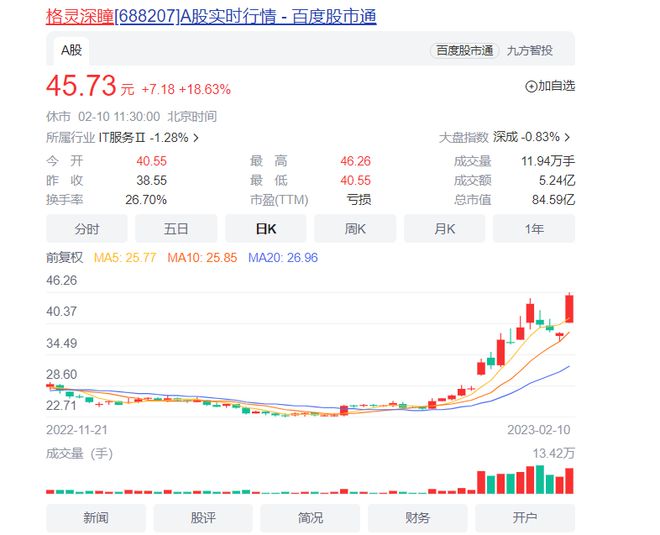The image size is (660, 535).
Task: Click the volume scale label 13.42万
Action: click(x=554, y=453)
